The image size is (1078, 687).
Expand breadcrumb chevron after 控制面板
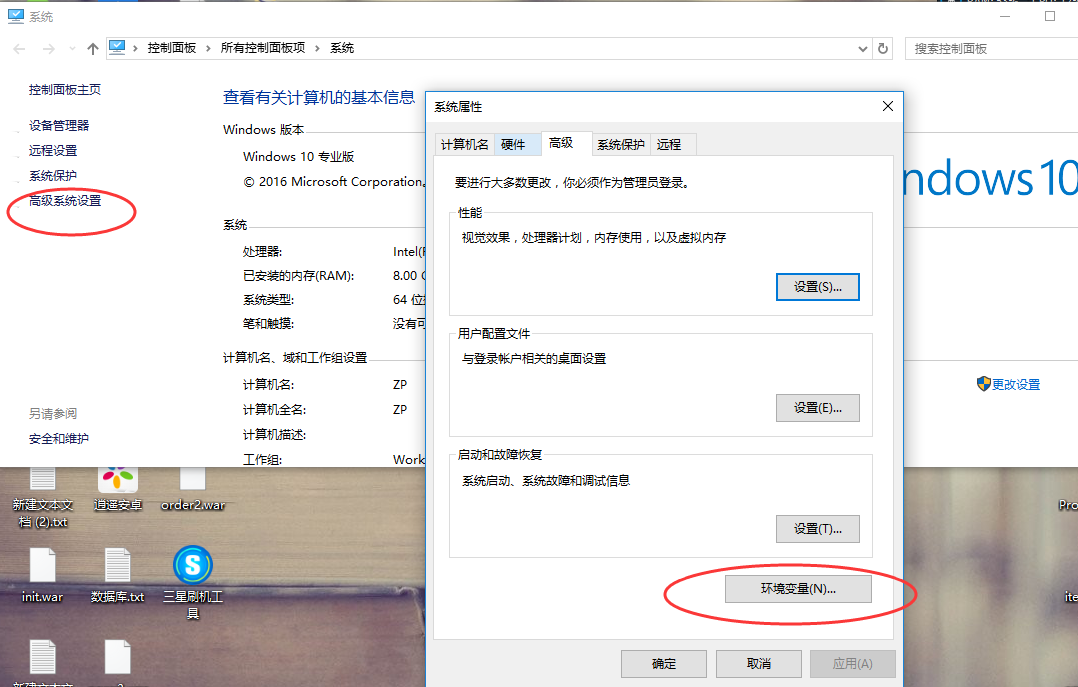[208, 48]
